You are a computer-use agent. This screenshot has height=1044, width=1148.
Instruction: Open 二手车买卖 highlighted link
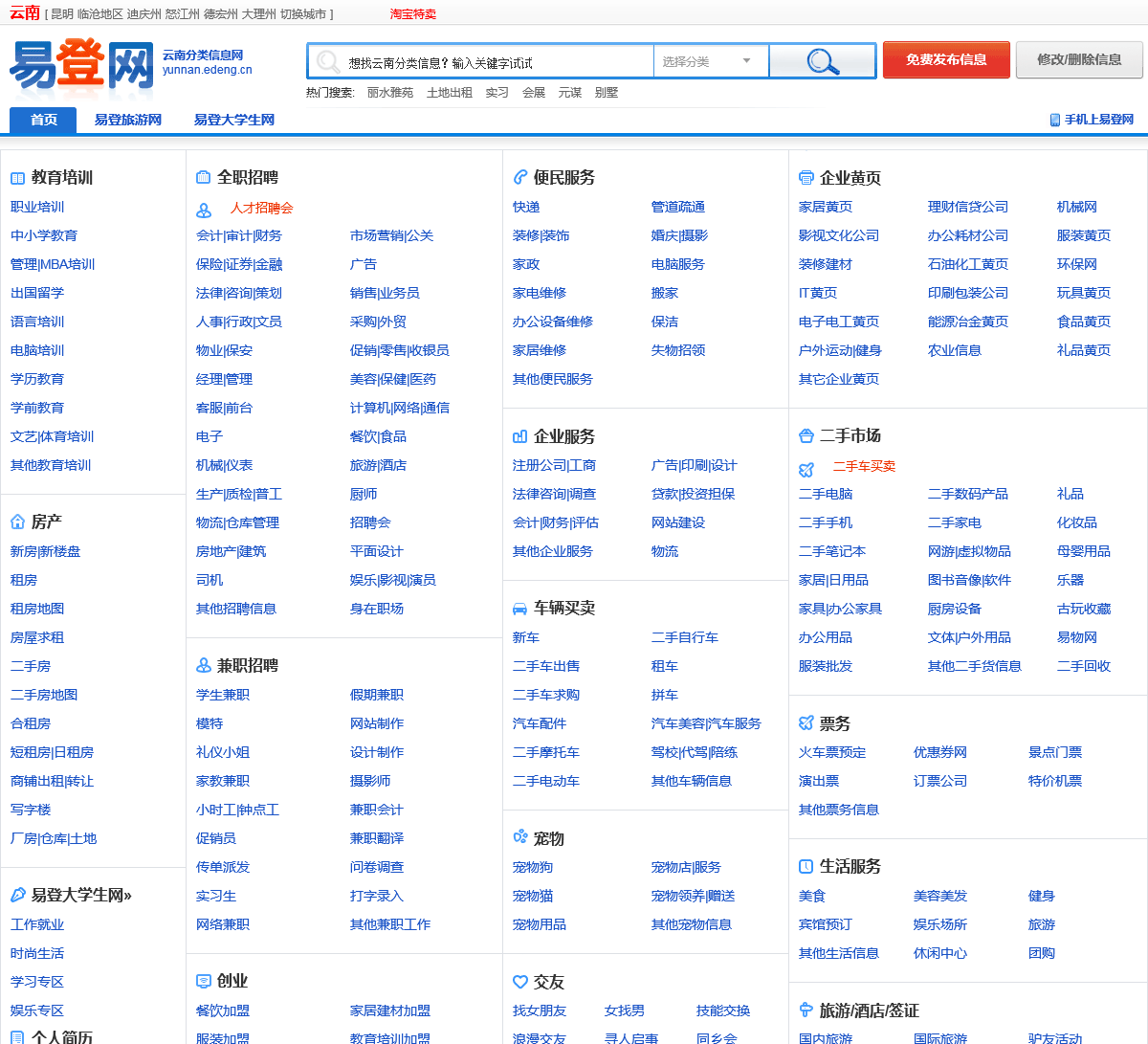pyautogui.click(x=865, y=466)
